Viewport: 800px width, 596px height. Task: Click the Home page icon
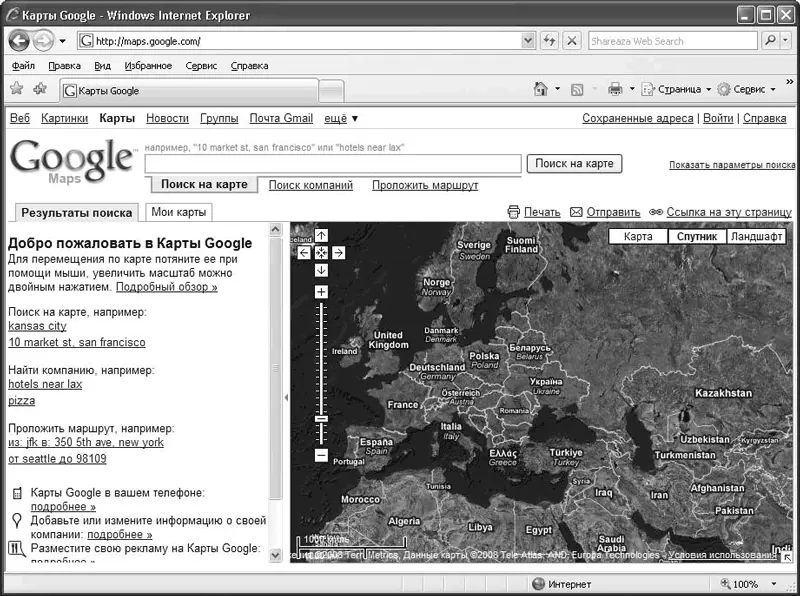(540, 89)
